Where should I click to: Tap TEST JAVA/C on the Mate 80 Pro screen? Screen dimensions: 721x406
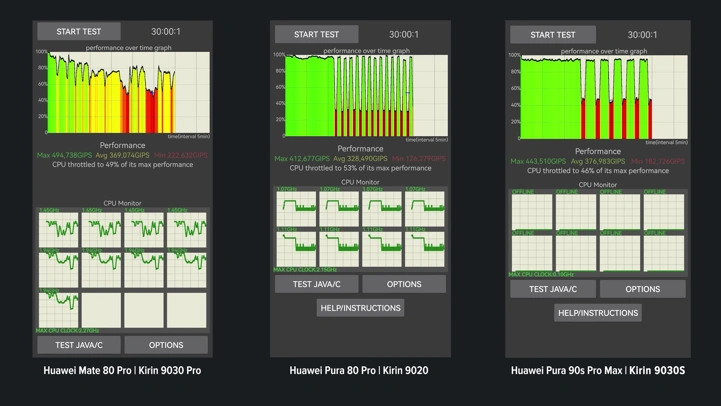[x=79, y=345]
